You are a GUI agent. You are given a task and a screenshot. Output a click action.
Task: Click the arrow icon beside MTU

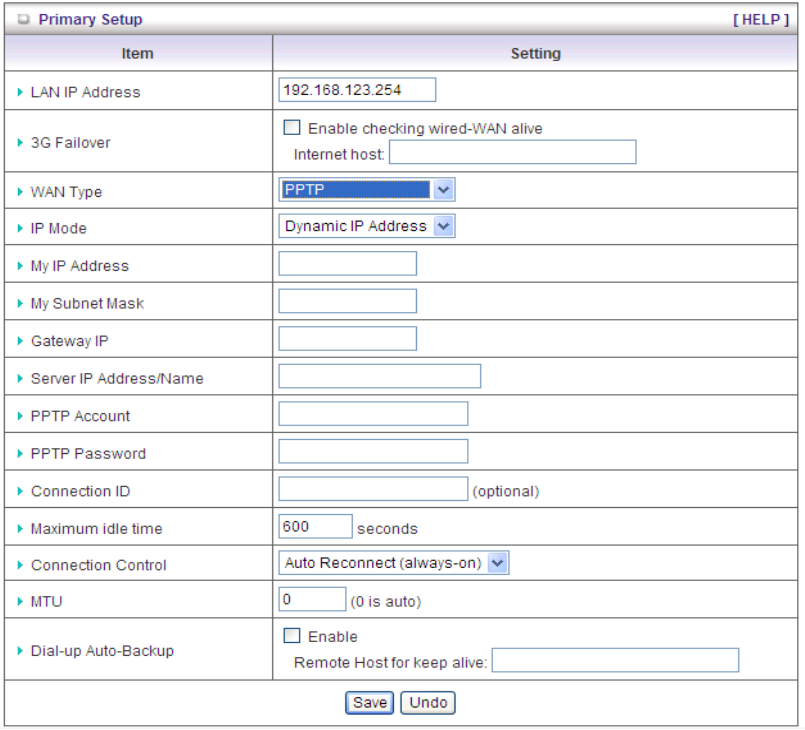(x=21, y=602)
